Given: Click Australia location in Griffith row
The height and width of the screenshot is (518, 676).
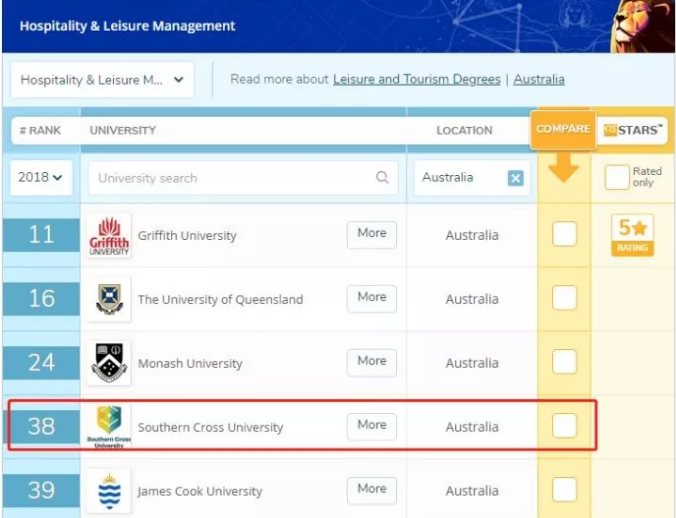Looking at the screenshot, I should click(x=472, y=235).
